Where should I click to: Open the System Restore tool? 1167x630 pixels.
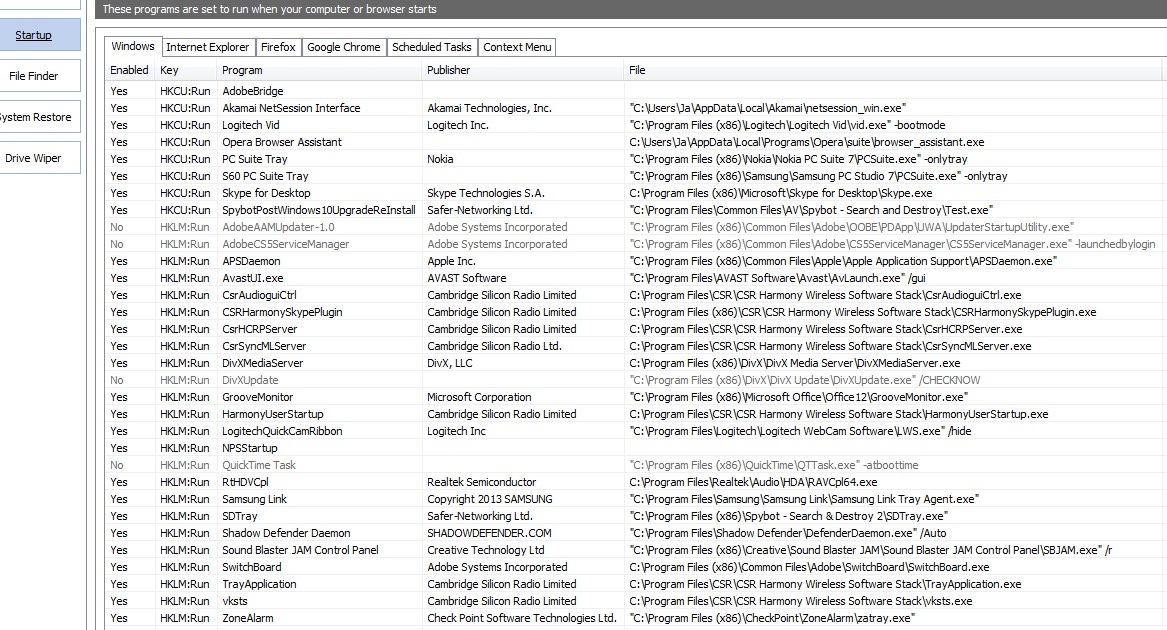coord(36,117)
